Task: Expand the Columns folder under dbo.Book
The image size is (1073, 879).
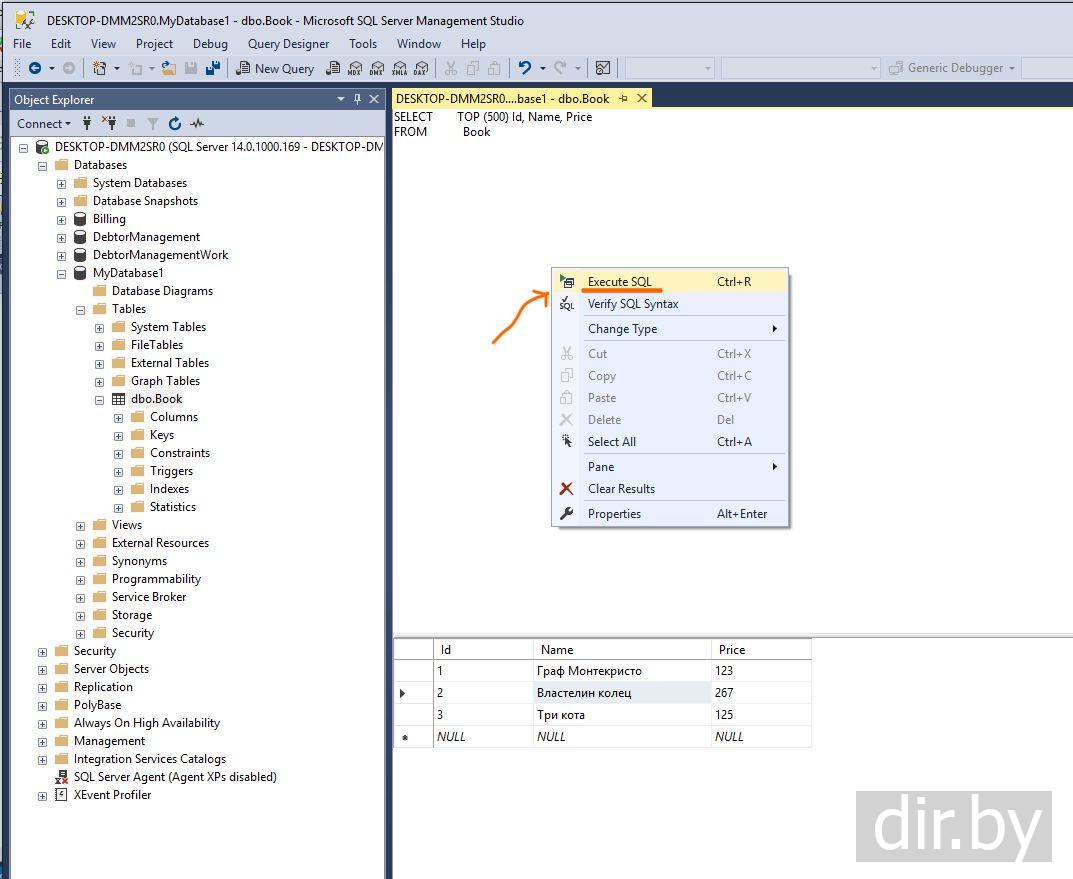Action: click(119, 417)
